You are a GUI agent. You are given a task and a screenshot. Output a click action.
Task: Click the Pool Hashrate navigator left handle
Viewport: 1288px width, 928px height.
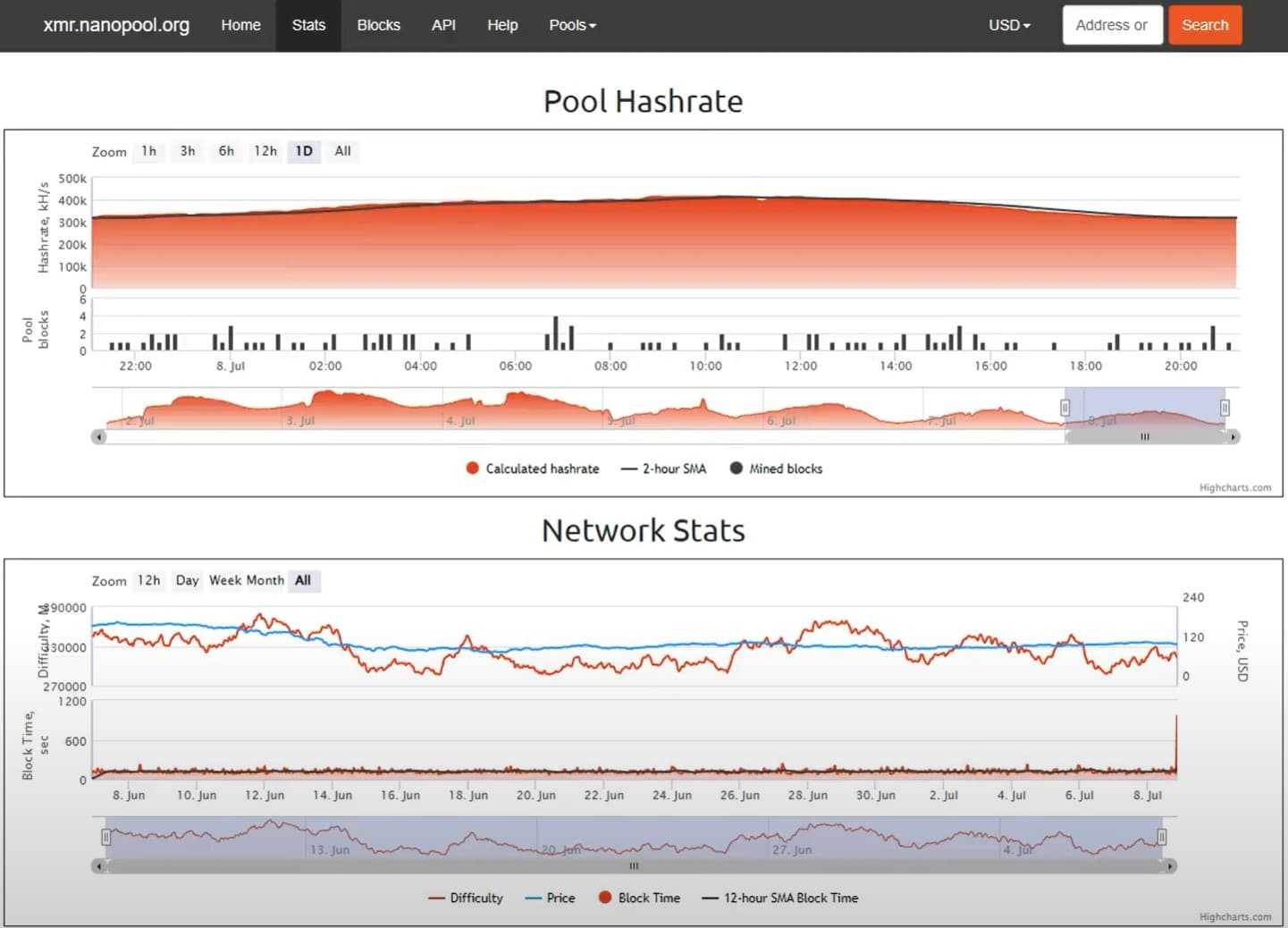click(1065, 408)
